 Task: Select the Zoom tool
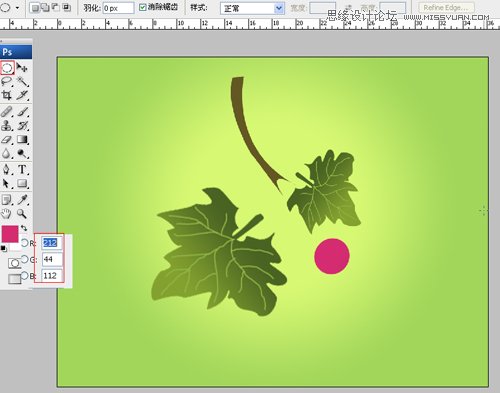[22, 214]
